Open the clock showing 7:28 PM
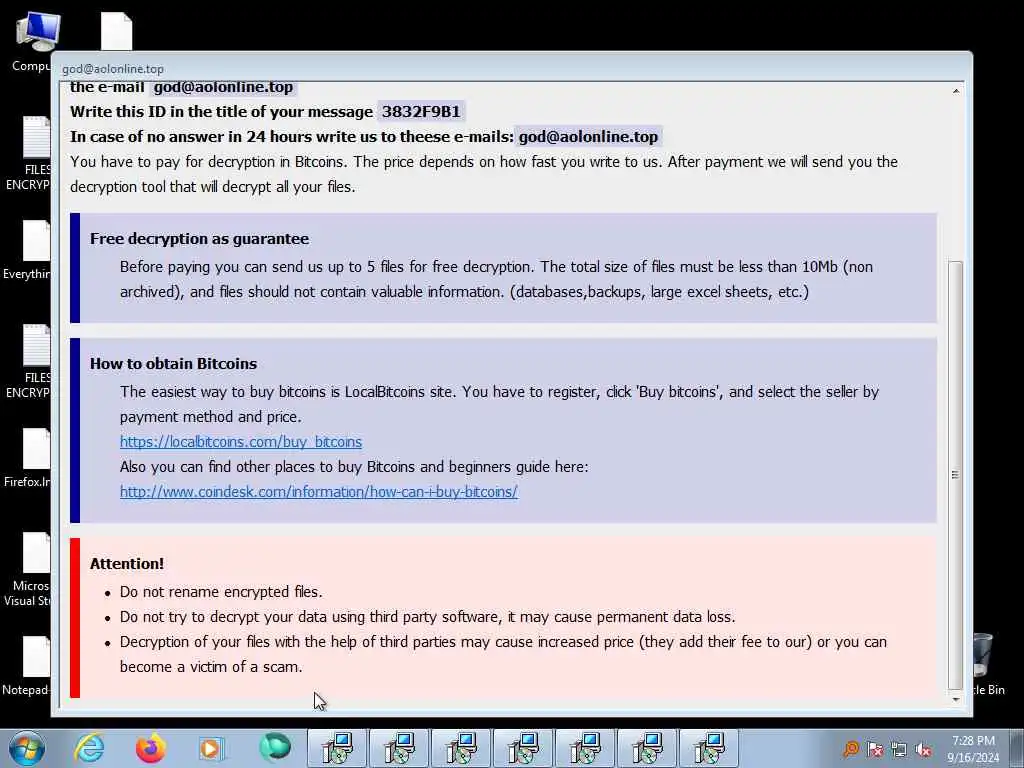The image size is (1024, 768). [973, 749]
